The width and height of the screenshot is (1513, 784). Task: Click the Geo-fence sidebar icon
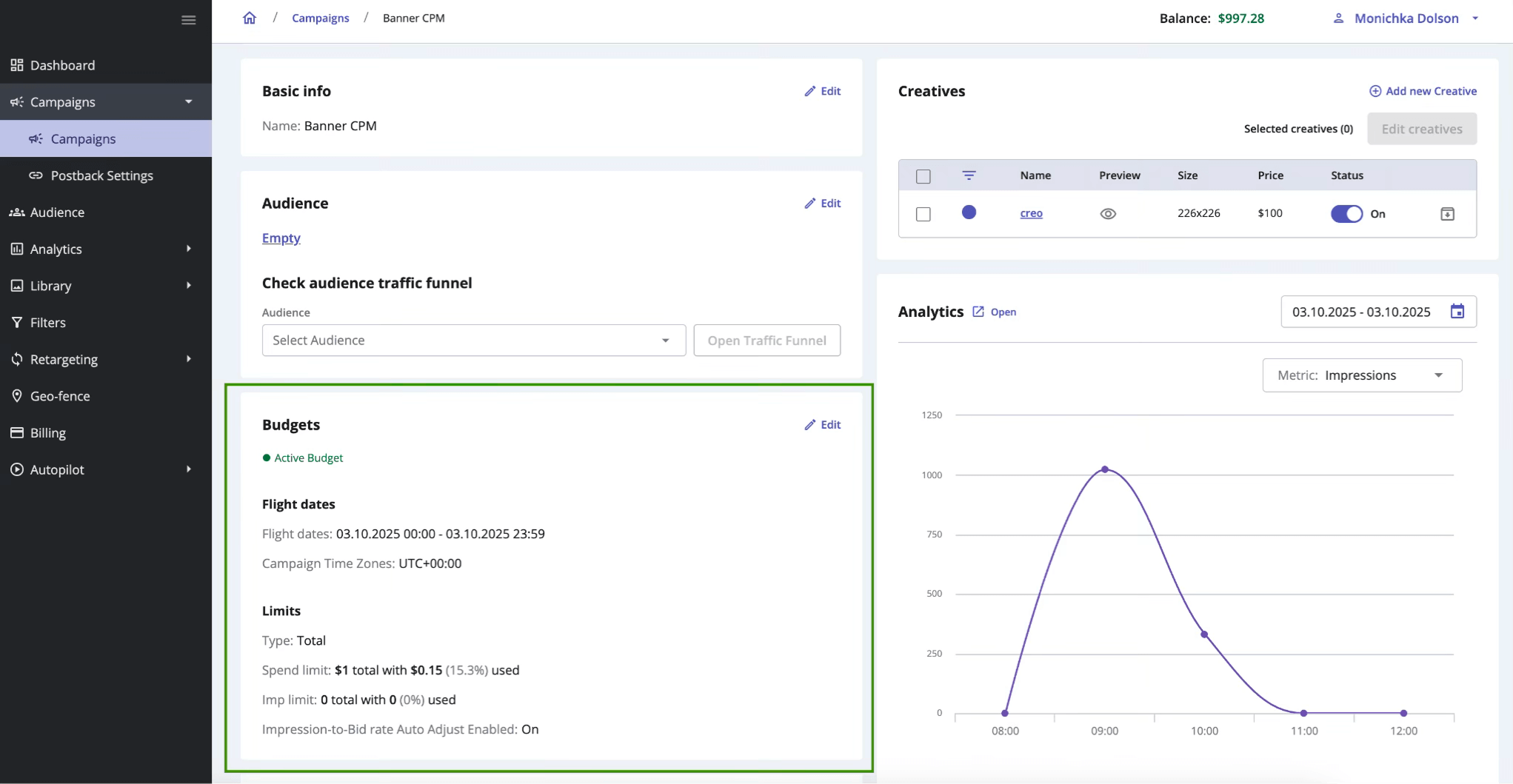(17, 395)
